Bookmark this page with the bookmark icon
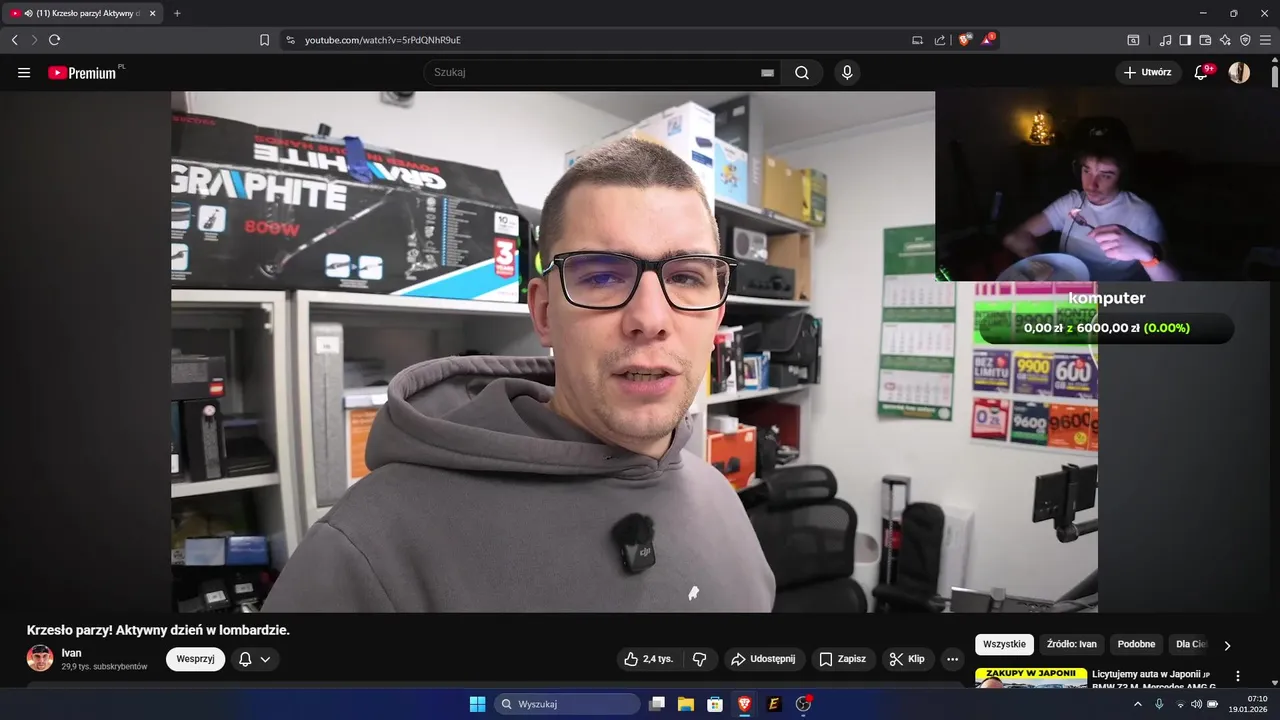The image size is (1280, 720). coord(264,40)
